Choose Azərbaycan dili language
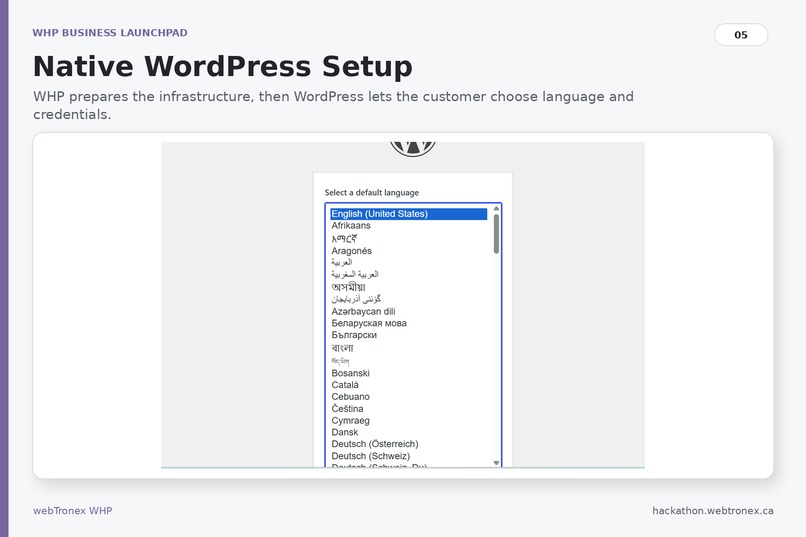Viewport: 806px width, 537px height. (x=363, y=311)
